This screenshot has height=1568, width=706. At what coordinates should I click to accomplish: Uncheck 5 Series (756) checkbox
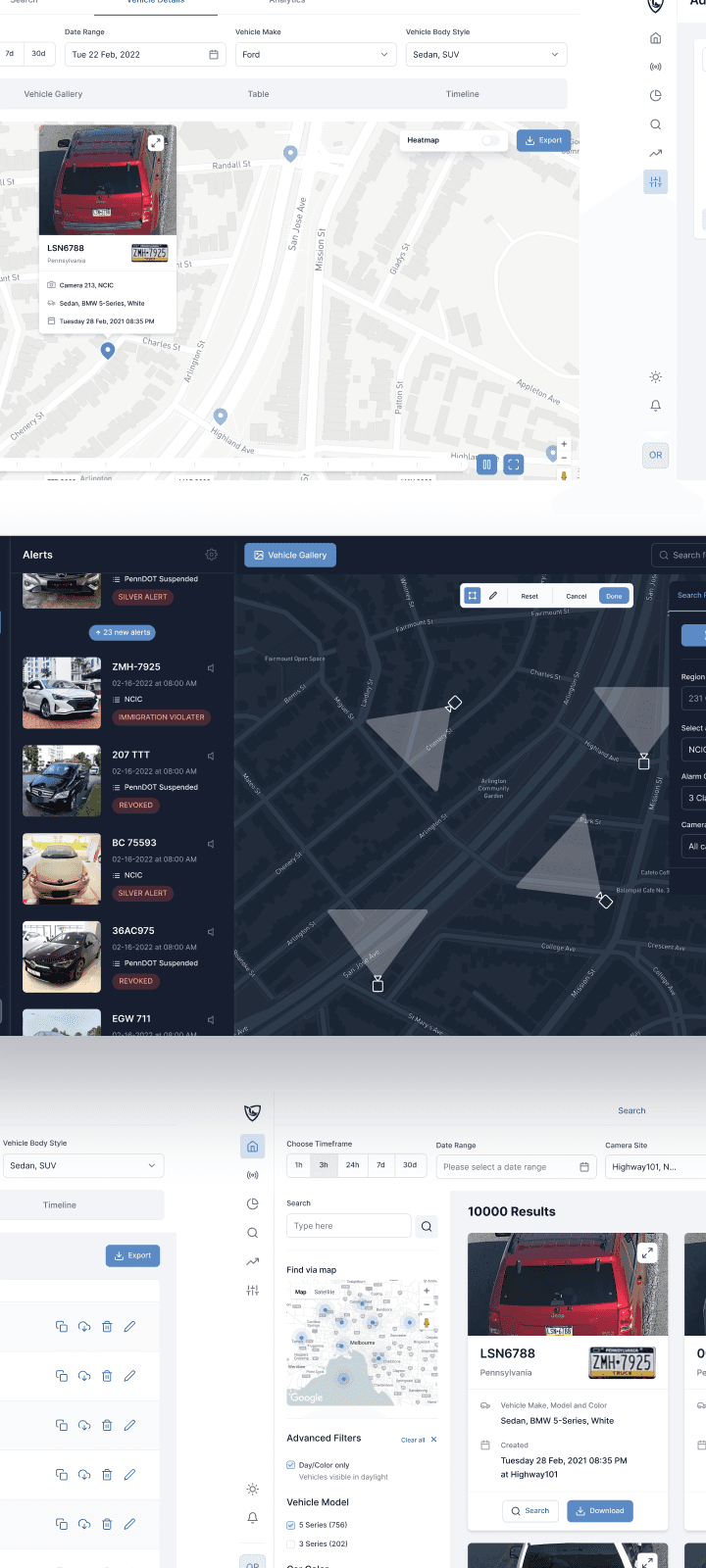click(290, 1525)
